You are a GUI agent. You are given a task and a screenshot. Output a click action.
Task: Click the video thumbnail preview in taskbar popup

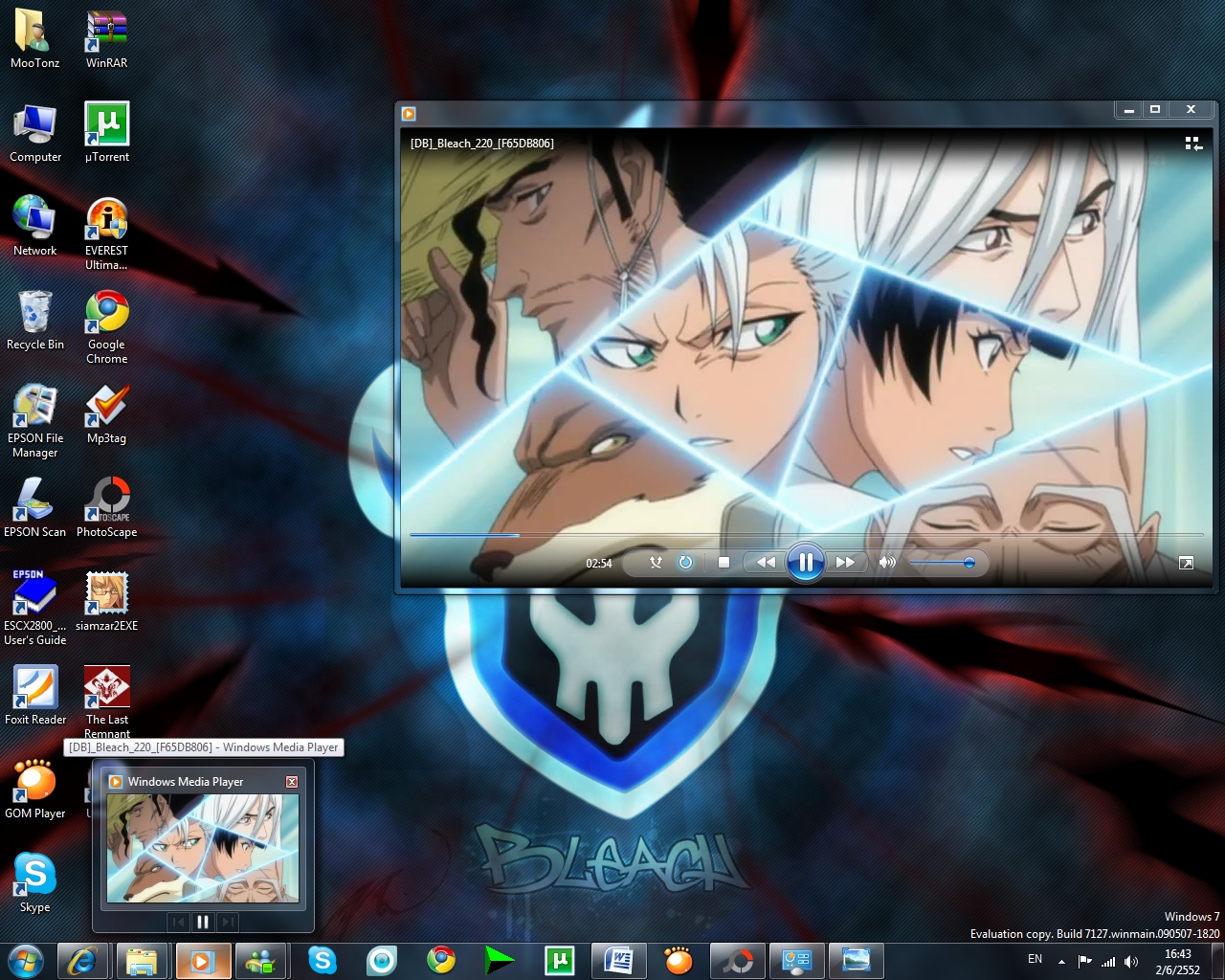(x=203, y=848)
